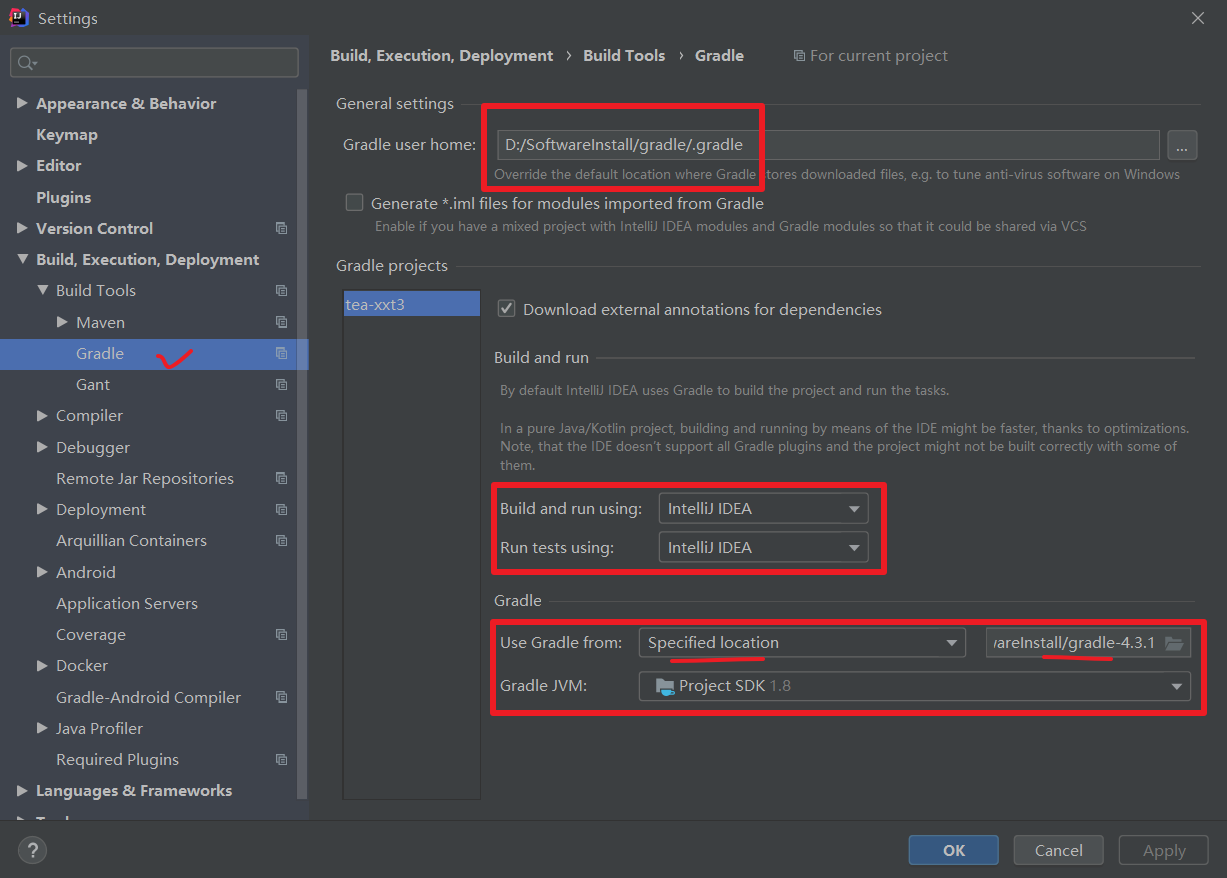Click the project-level icon beside Version Control

pyautogui.click(x=281, y=229)
